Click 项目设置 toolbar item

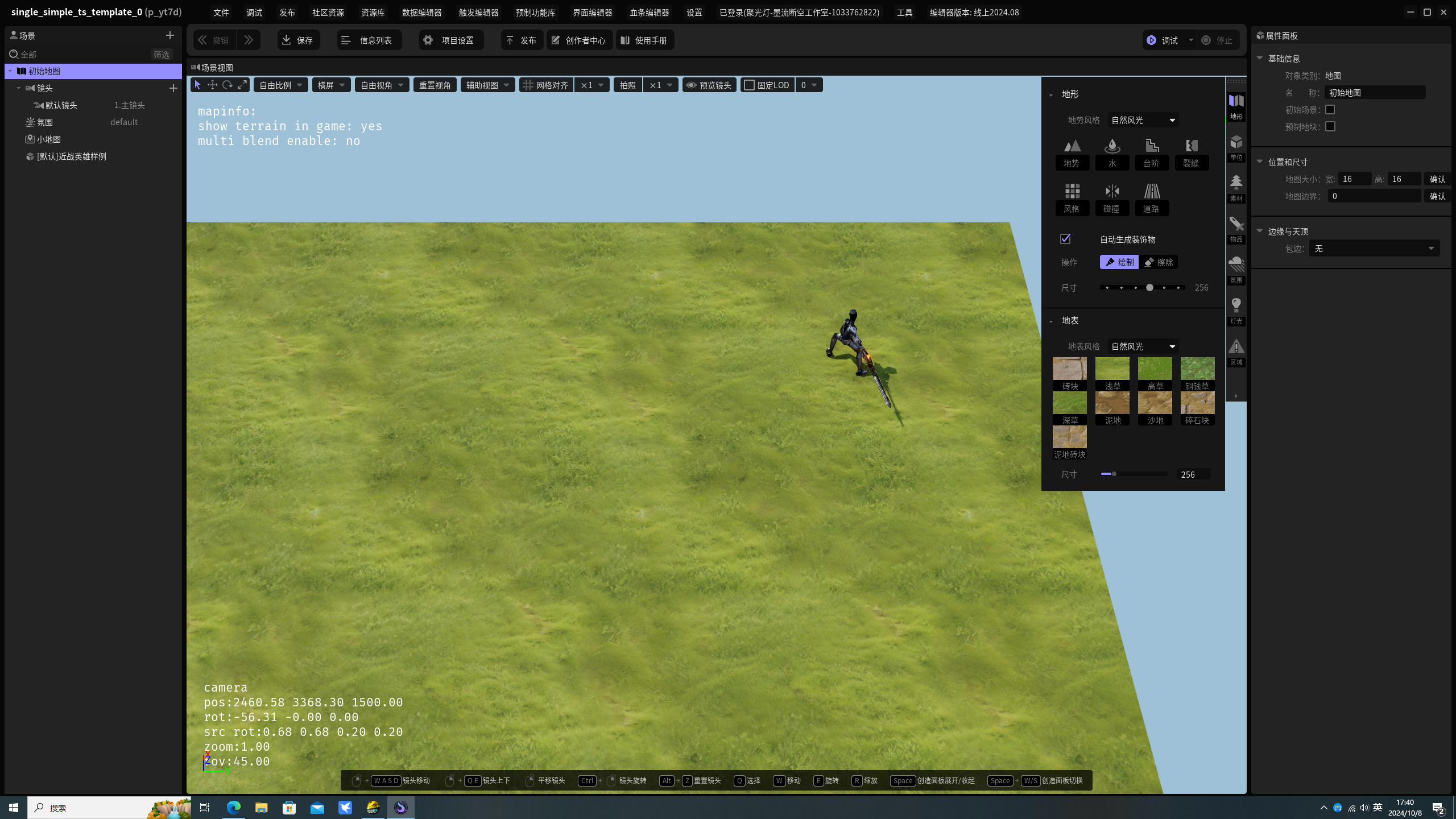tap(450, 40)
